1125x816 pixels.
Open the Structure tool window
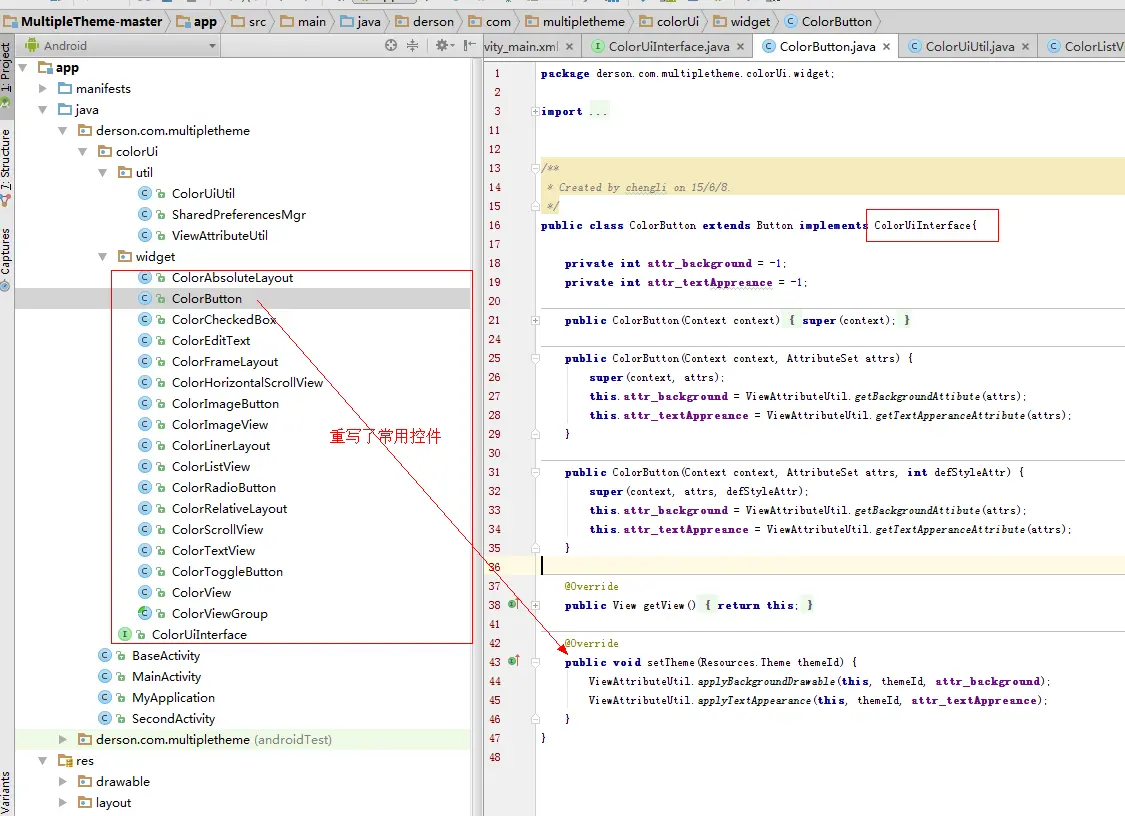(x=8, y=159)
